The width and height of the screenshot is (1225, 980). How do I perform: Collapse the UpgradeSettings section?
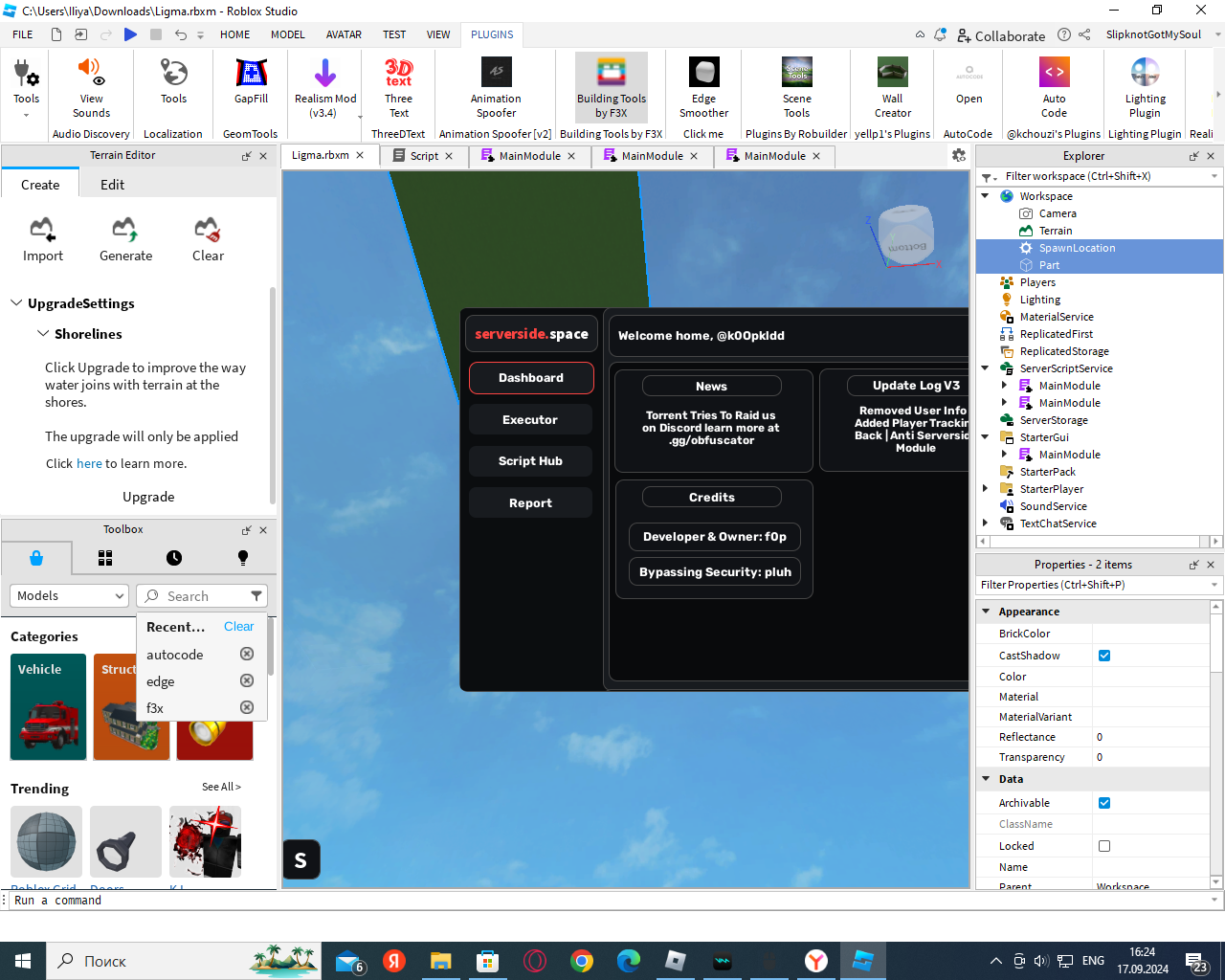[16, 303]
